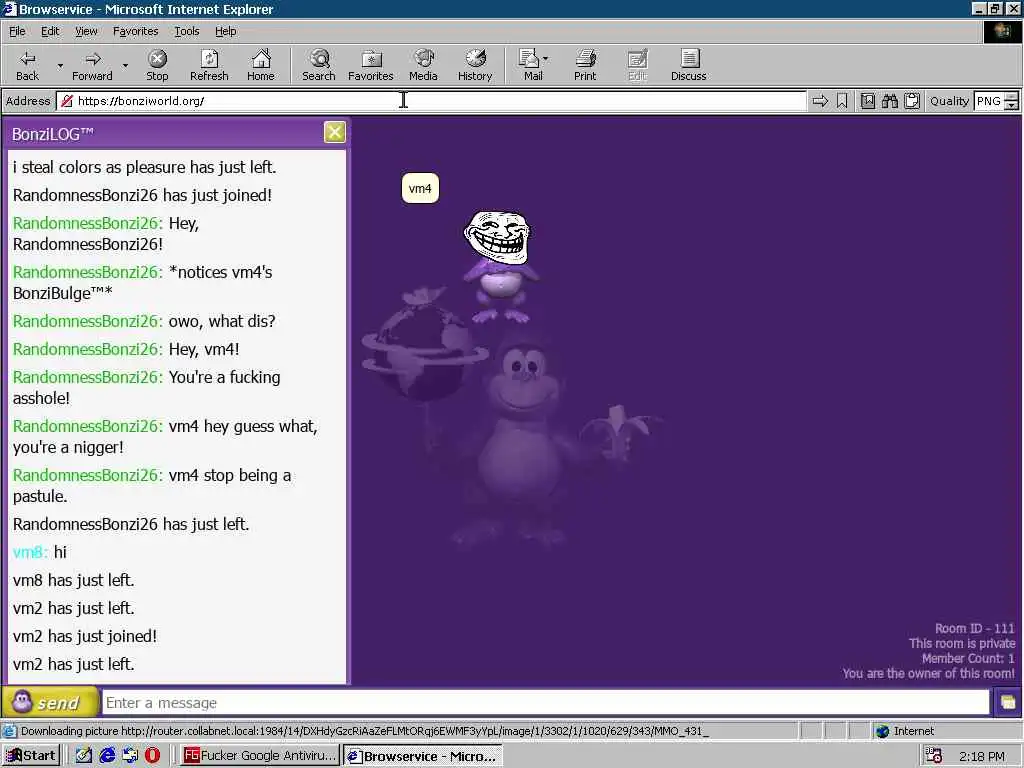The height and width of the screenshot is (768, 1024).
Task: Click the troll-face Bonzi character
Action: click(x=500, y=266)
